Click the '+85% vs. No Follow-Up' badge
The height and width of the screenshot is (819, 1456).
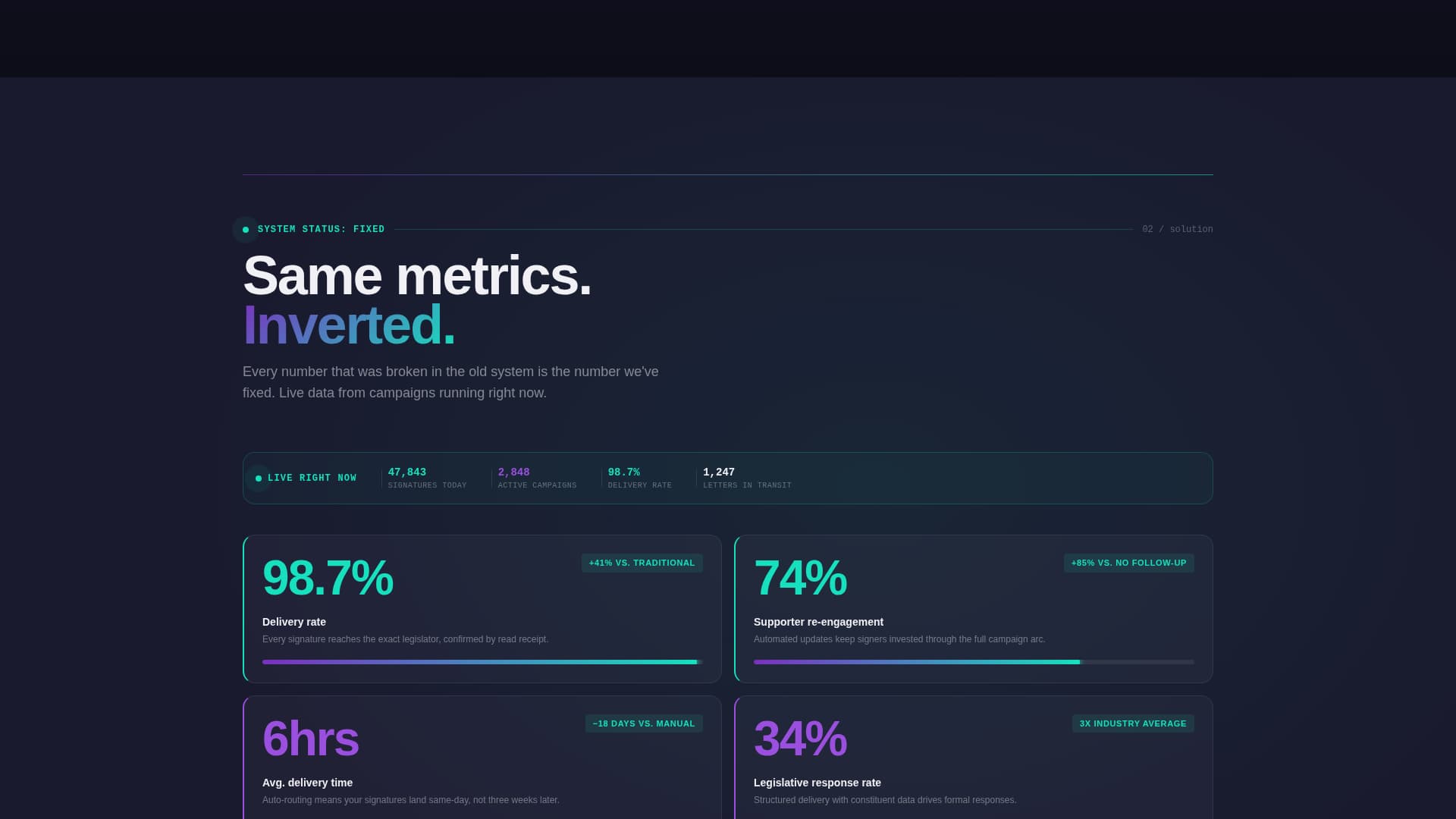pyautogui.click(x=1128, y=563)
